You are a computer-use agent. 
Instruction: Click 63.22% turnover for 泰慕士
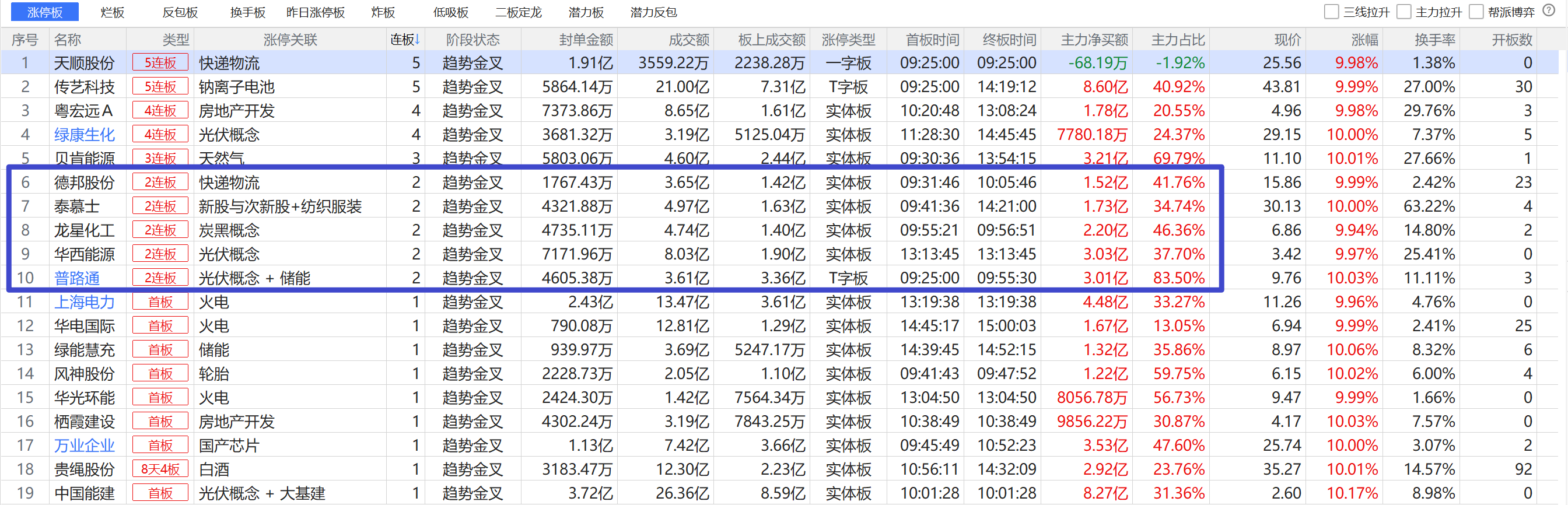click(x=1429, y=206)
